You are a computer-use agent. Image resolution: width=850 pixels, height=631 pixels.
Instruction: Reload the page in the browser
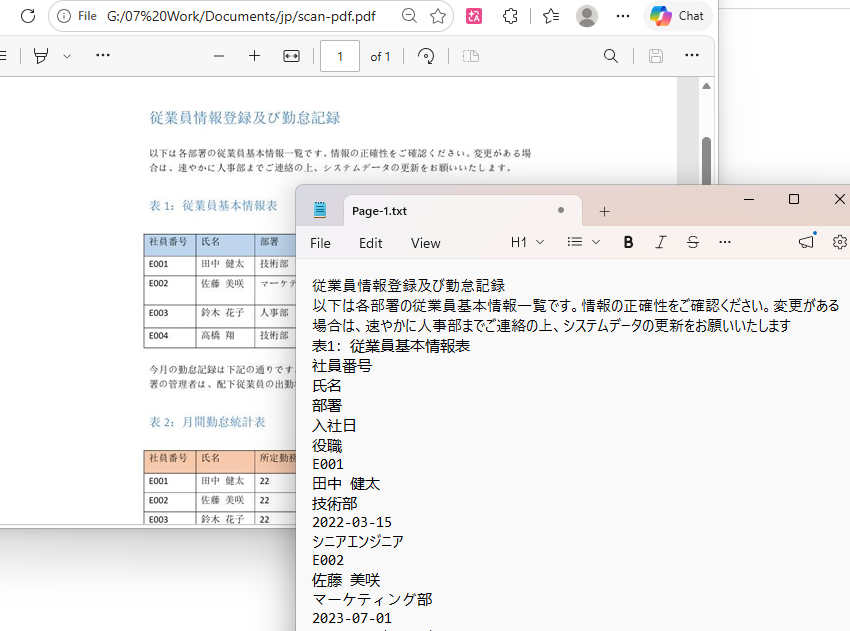[x=28, y=16]
